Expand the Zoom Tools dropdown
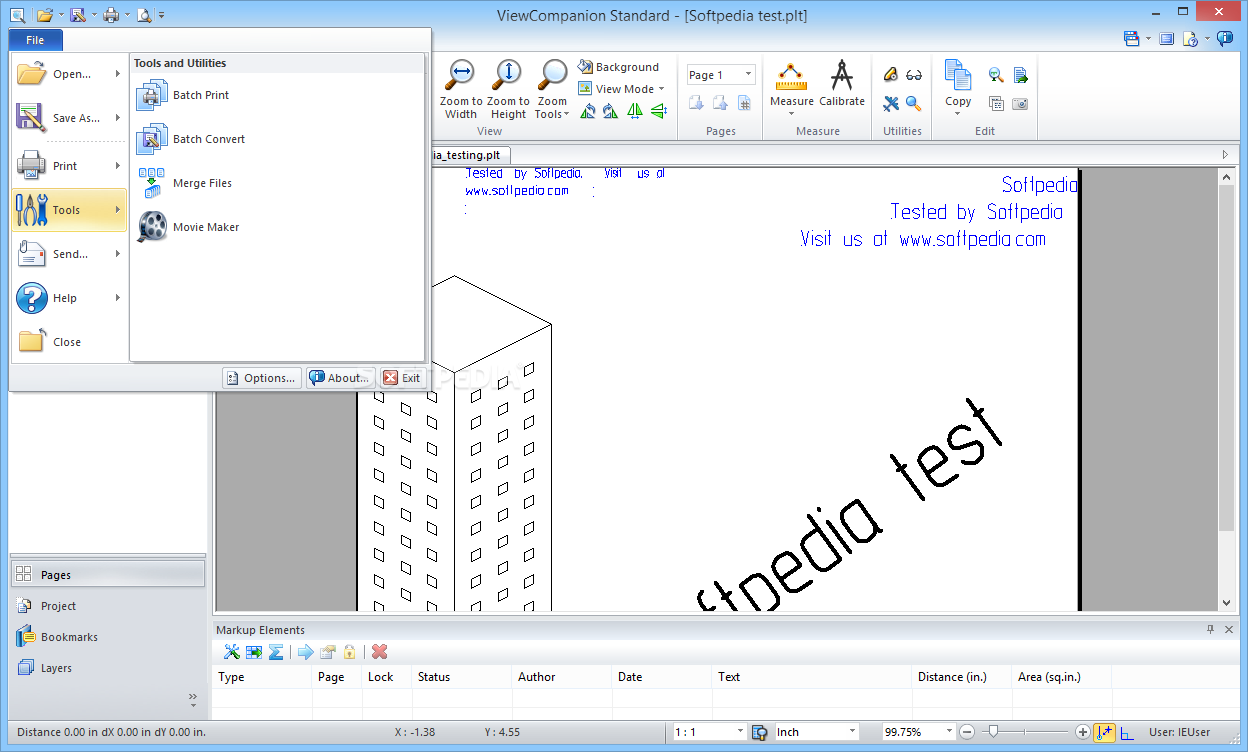The image size is (1248, 752). click(552, 89)
